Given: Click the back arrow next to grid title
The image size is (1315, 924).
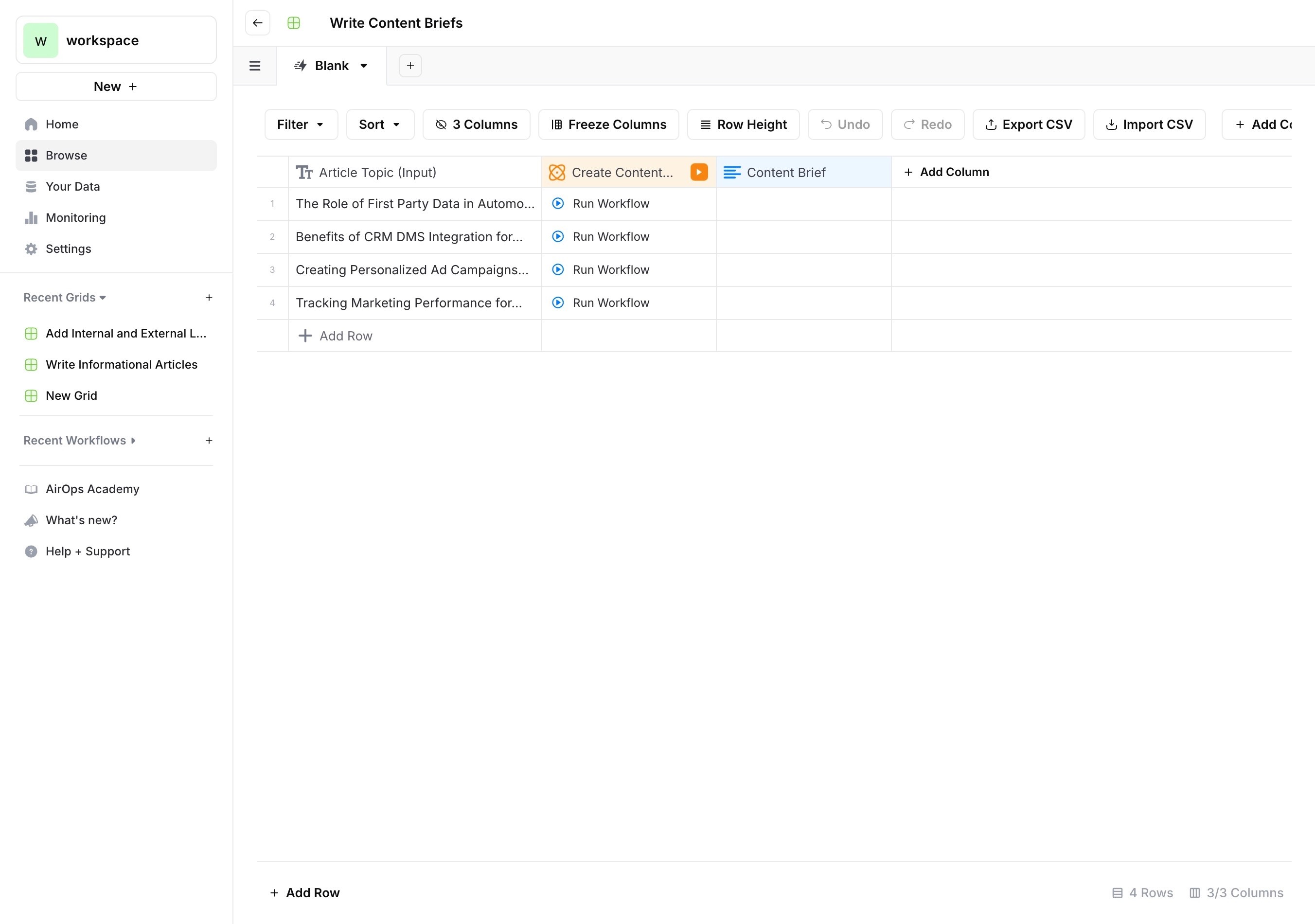Looking at the screenshot, I should tap(257, 23).
